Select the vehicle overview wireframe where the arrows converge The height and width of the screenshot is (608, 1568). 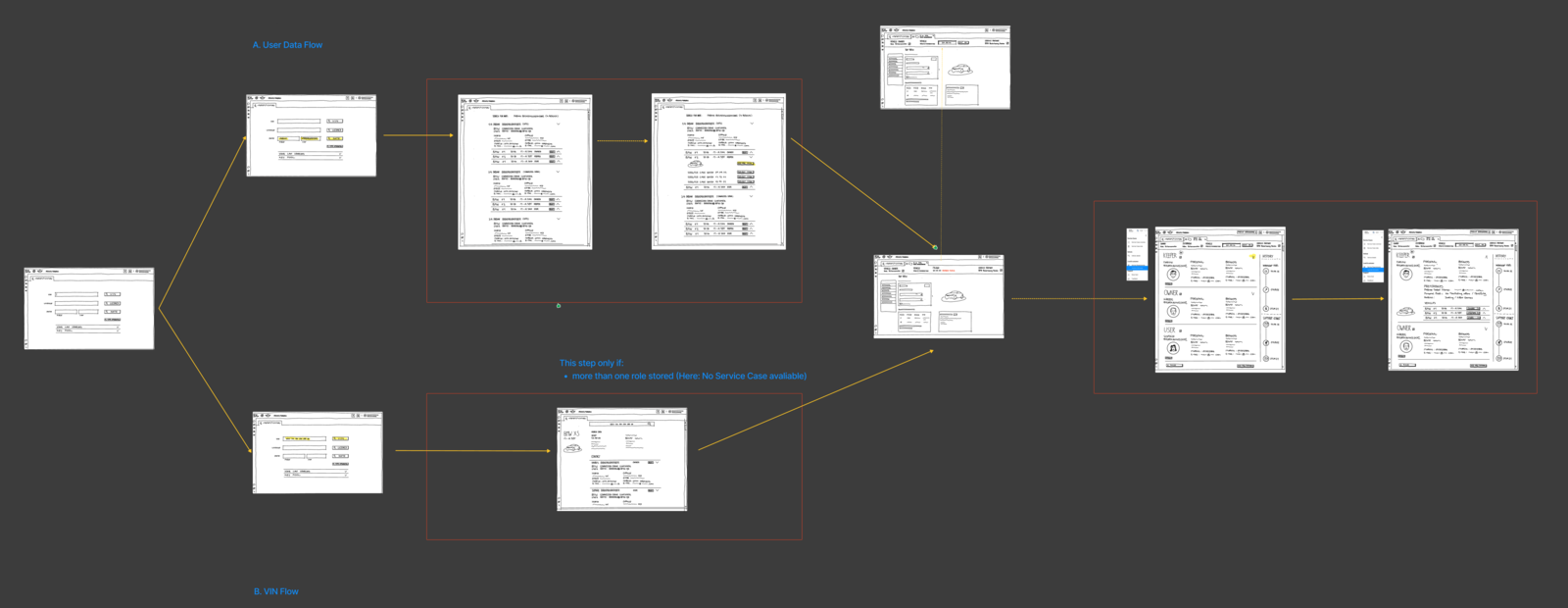(x=939, y=296)
